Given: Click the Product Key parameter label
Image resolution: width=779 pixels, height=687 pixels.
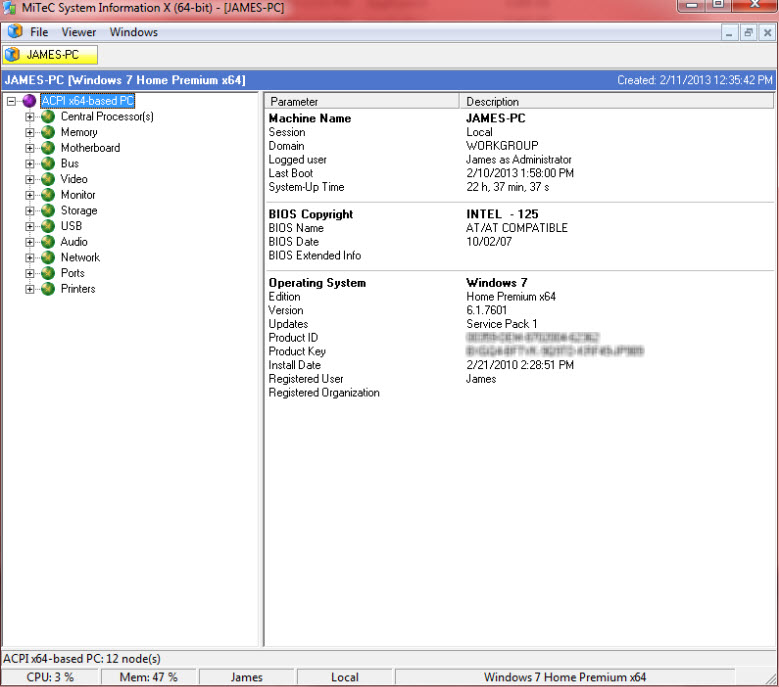Looking at the screenshot, I should (x=297, y=352).
